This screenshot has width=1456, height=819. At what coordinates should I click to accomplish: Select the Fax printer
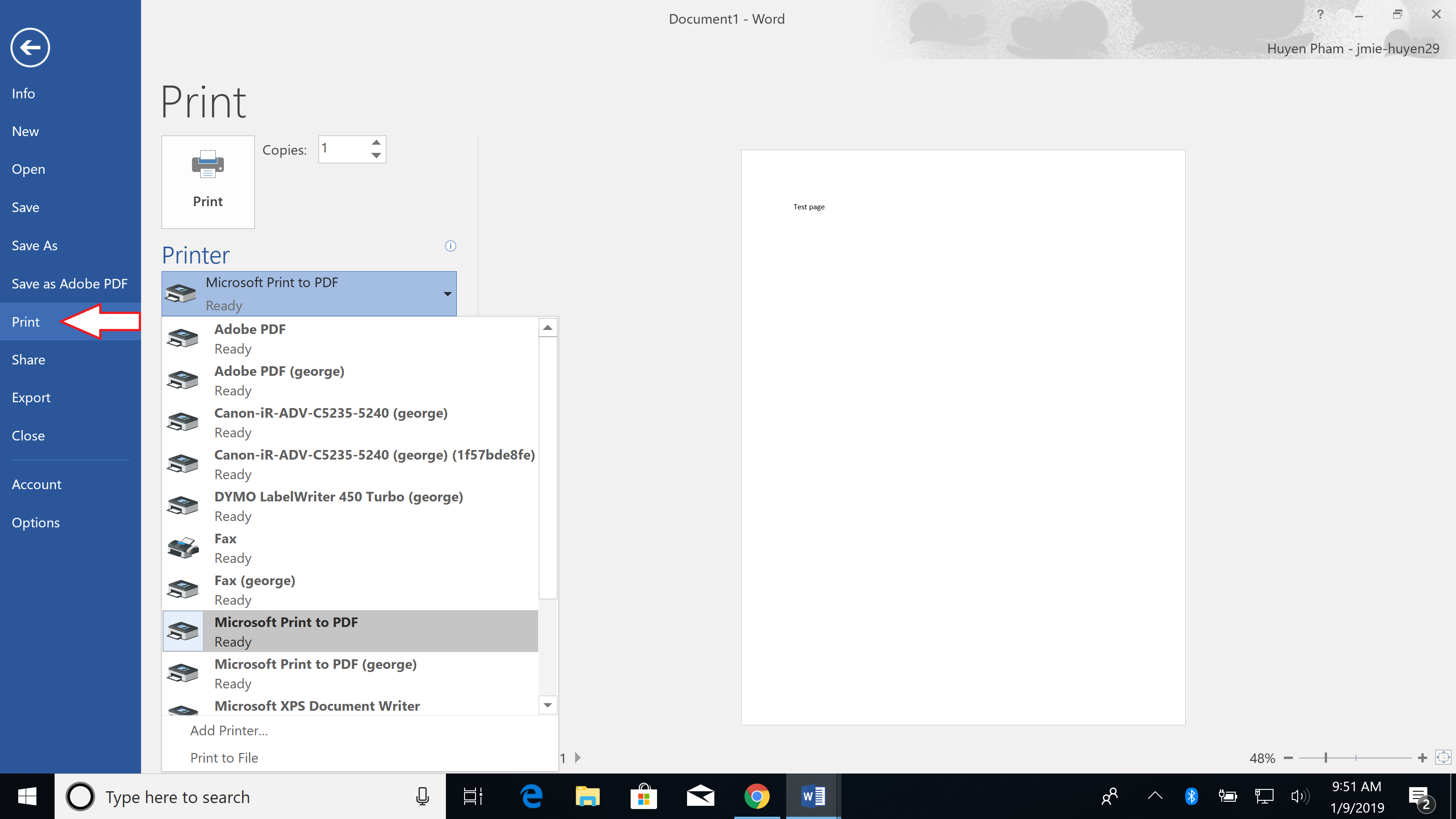tap(350, 548)
